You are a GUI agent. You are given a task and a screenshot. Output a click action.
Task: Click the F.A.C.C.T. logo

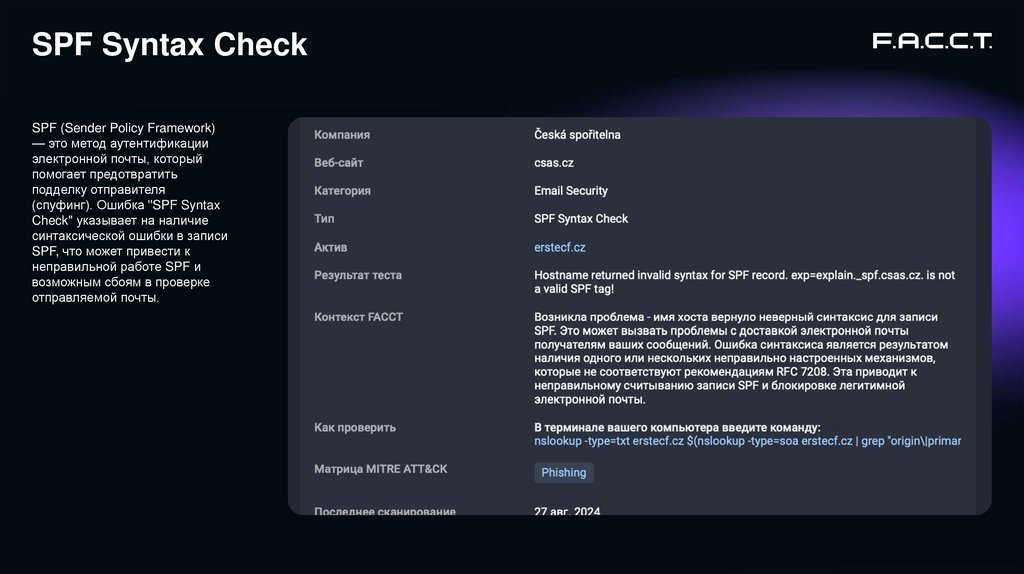point(931,41)
